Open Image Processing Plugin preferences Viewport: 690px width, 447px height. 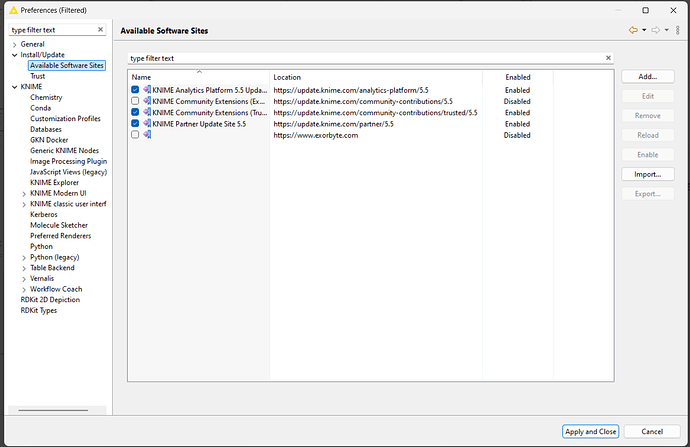click(x=68, y=161)
